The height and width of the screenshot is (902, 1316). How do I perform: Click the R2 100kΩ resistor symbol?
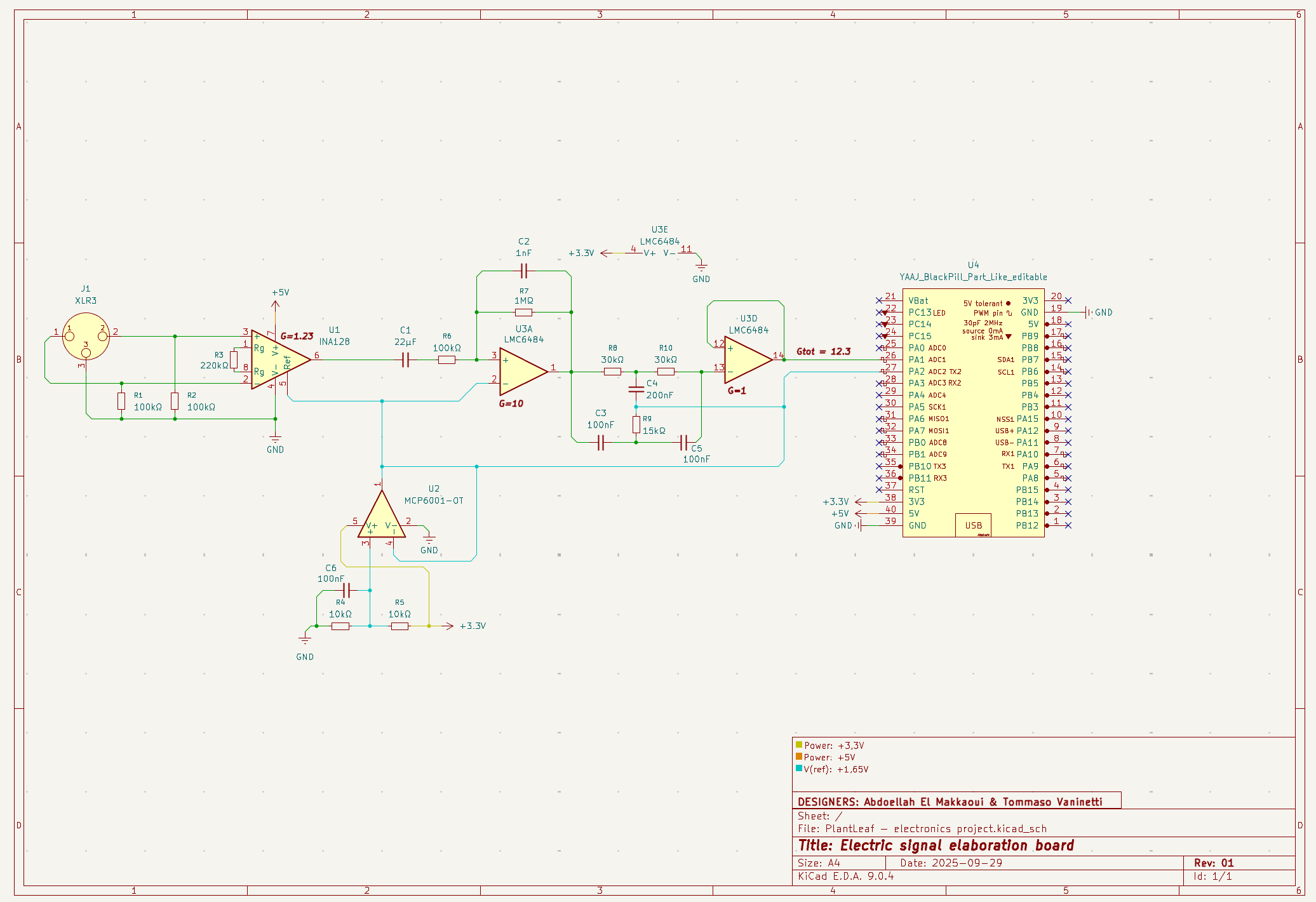click(x=175, y=401)
